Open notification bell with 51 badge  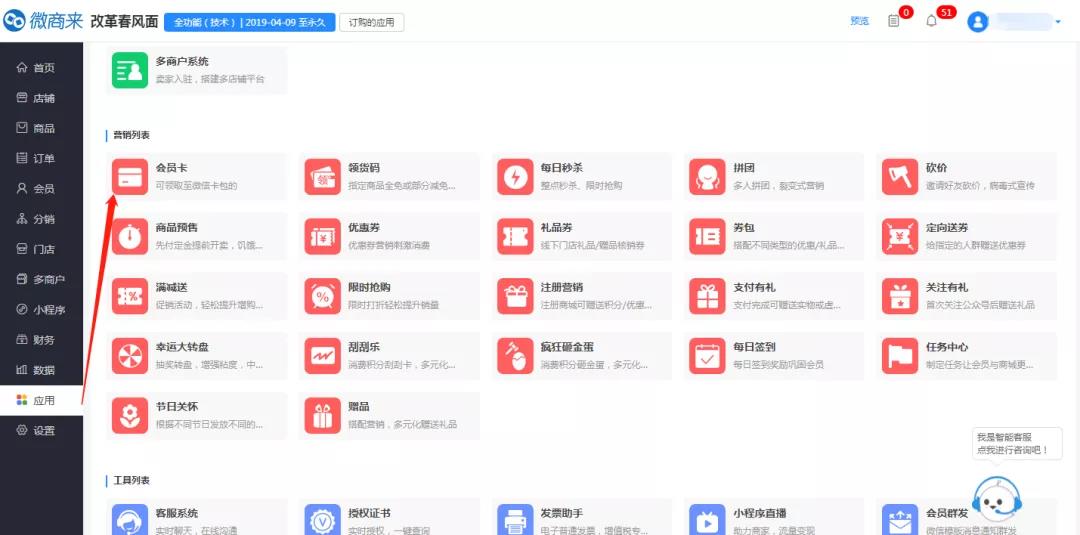coord(932,21)
